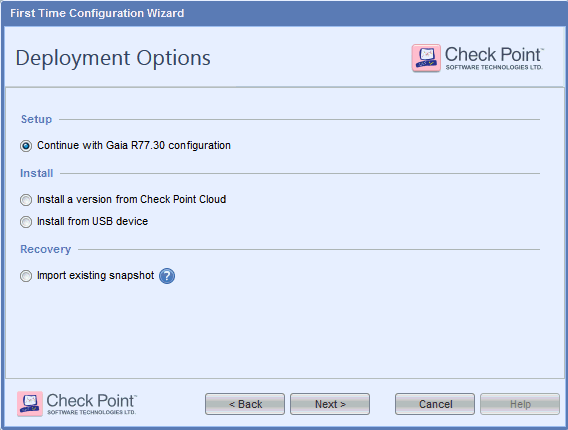Viewport: 568px width, 430px height.
Task: Click the blue help icon beside Import existing snapshot
Action: 167,276
